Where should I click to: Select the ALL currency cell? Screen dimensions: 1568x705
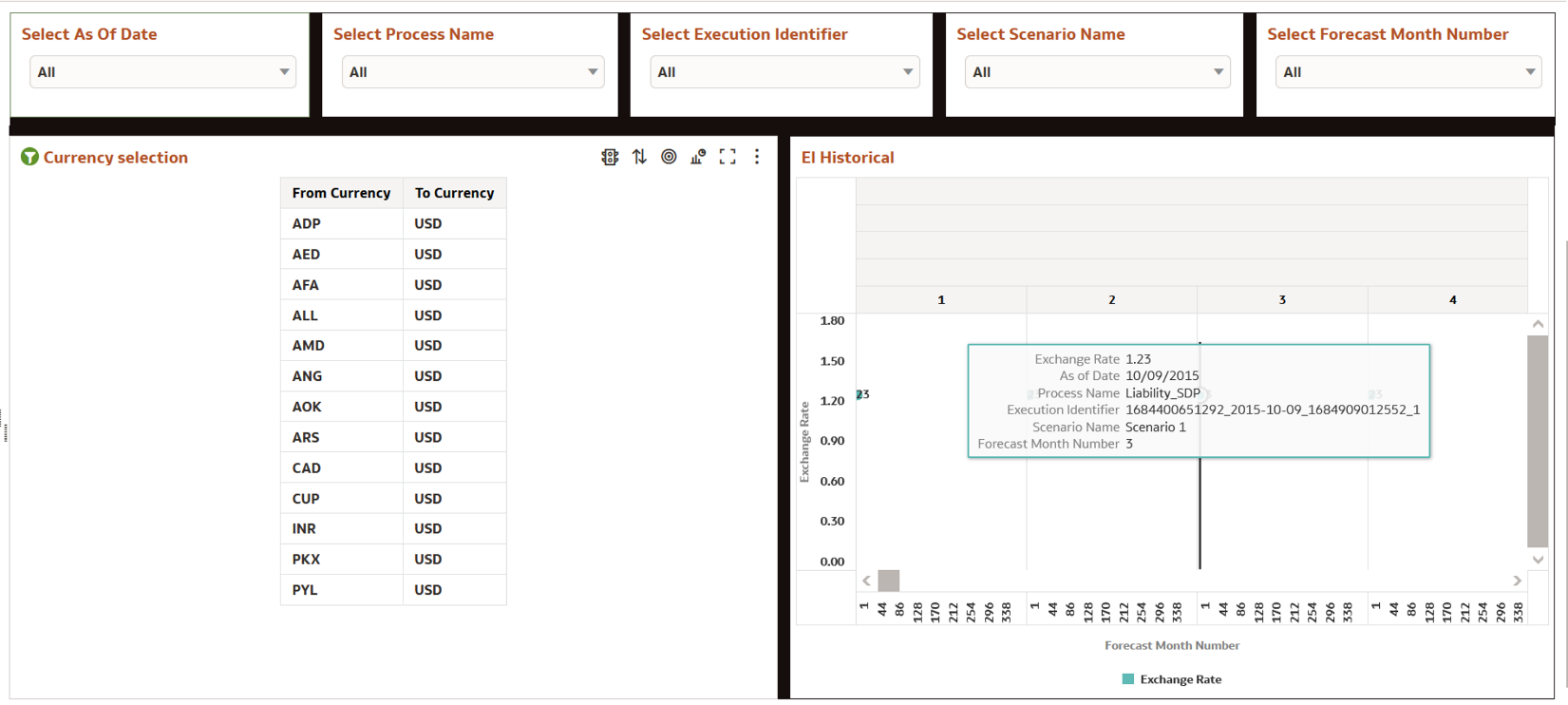tap(342, 315)
